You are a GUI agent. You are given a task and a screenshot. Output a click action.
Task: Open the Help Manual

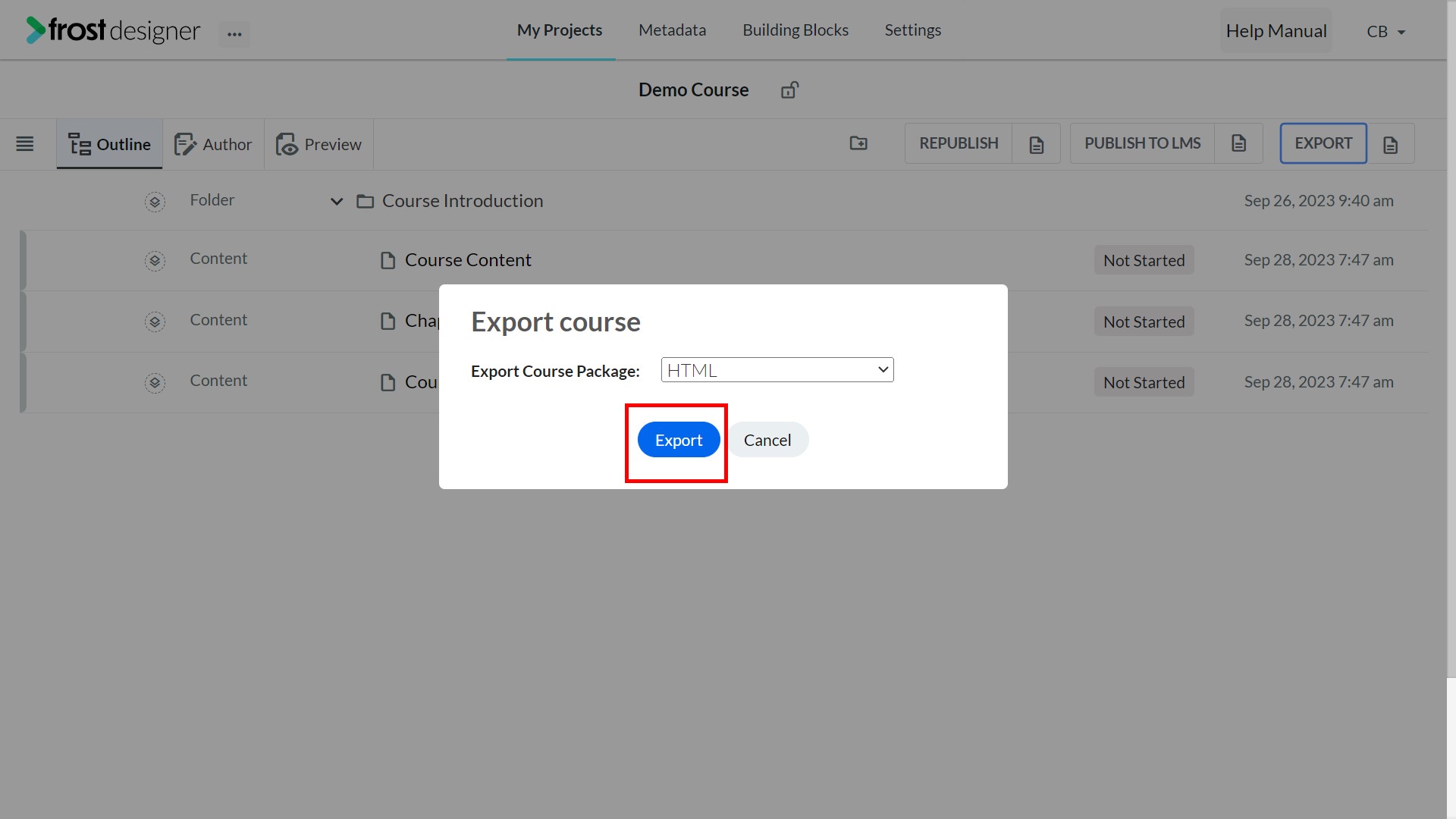[1276, 31]
